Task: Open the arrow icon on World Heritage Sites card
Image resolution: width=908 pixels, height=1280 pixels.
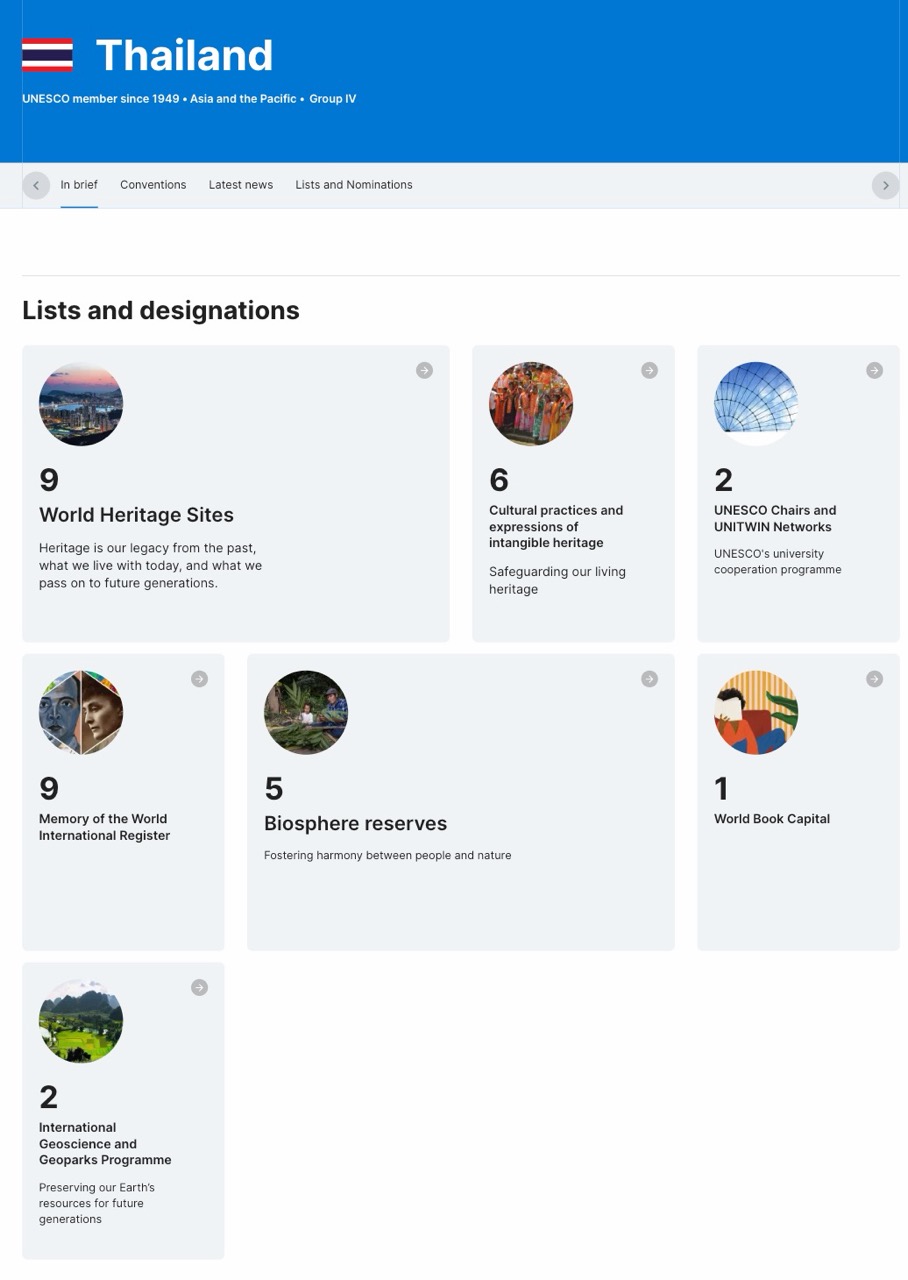Action: (424, 370)
